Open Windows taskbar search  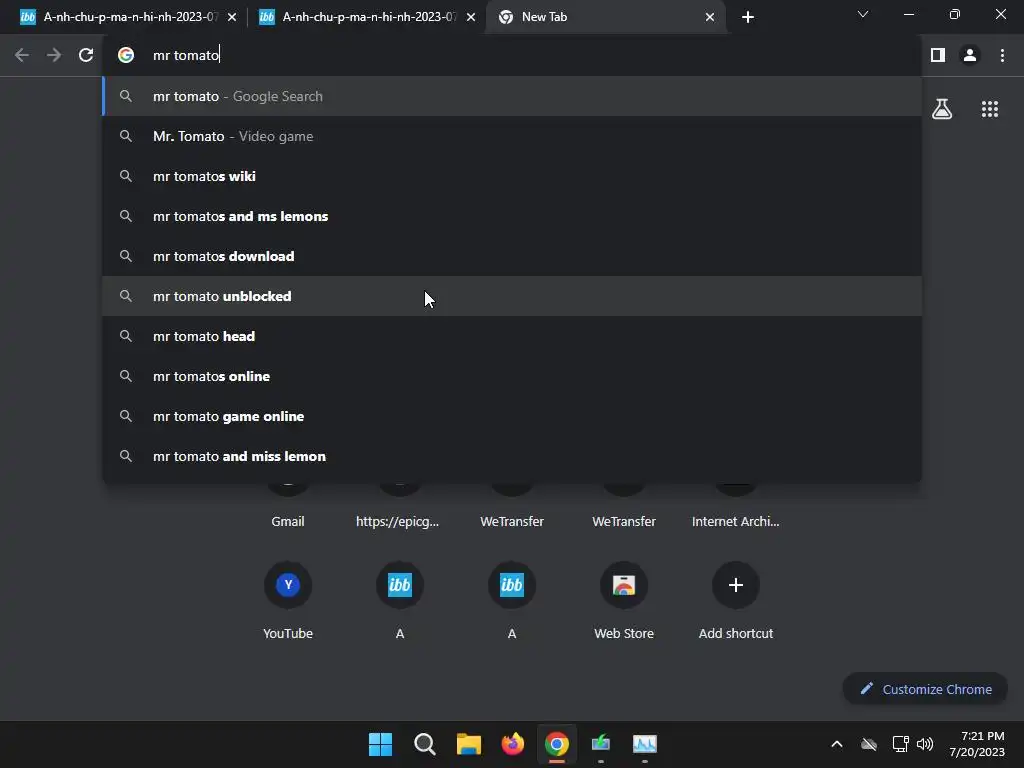[424, 744]
